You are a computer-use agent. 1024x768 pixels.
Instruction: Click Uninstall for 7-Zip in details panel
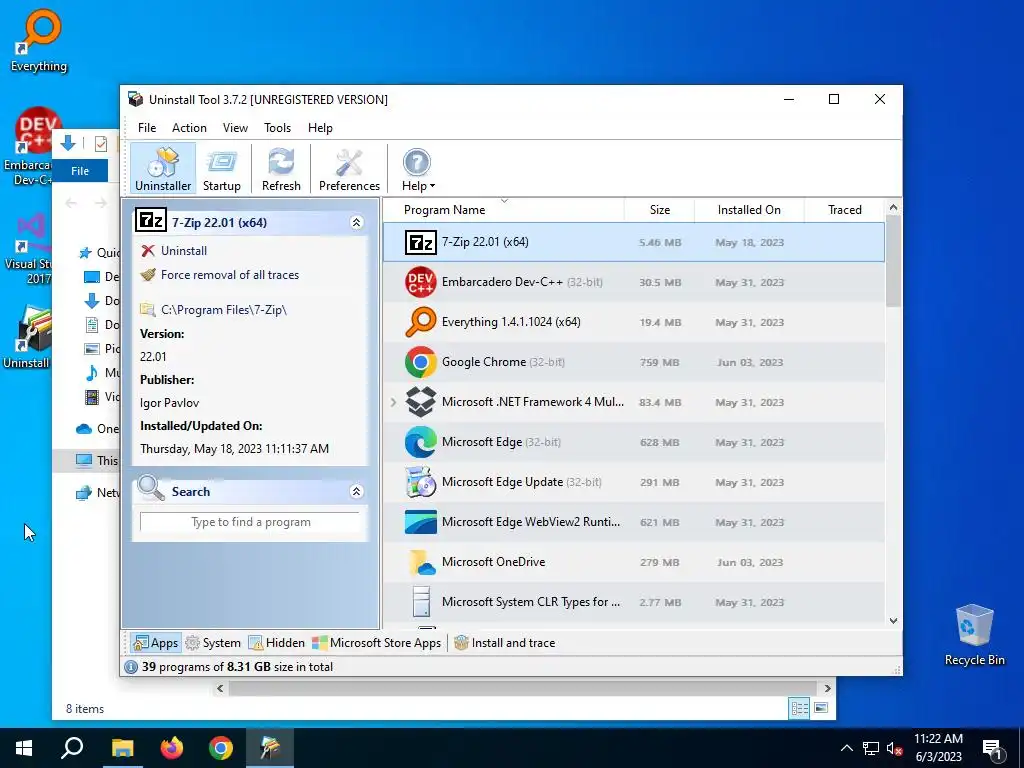[184, 251]
